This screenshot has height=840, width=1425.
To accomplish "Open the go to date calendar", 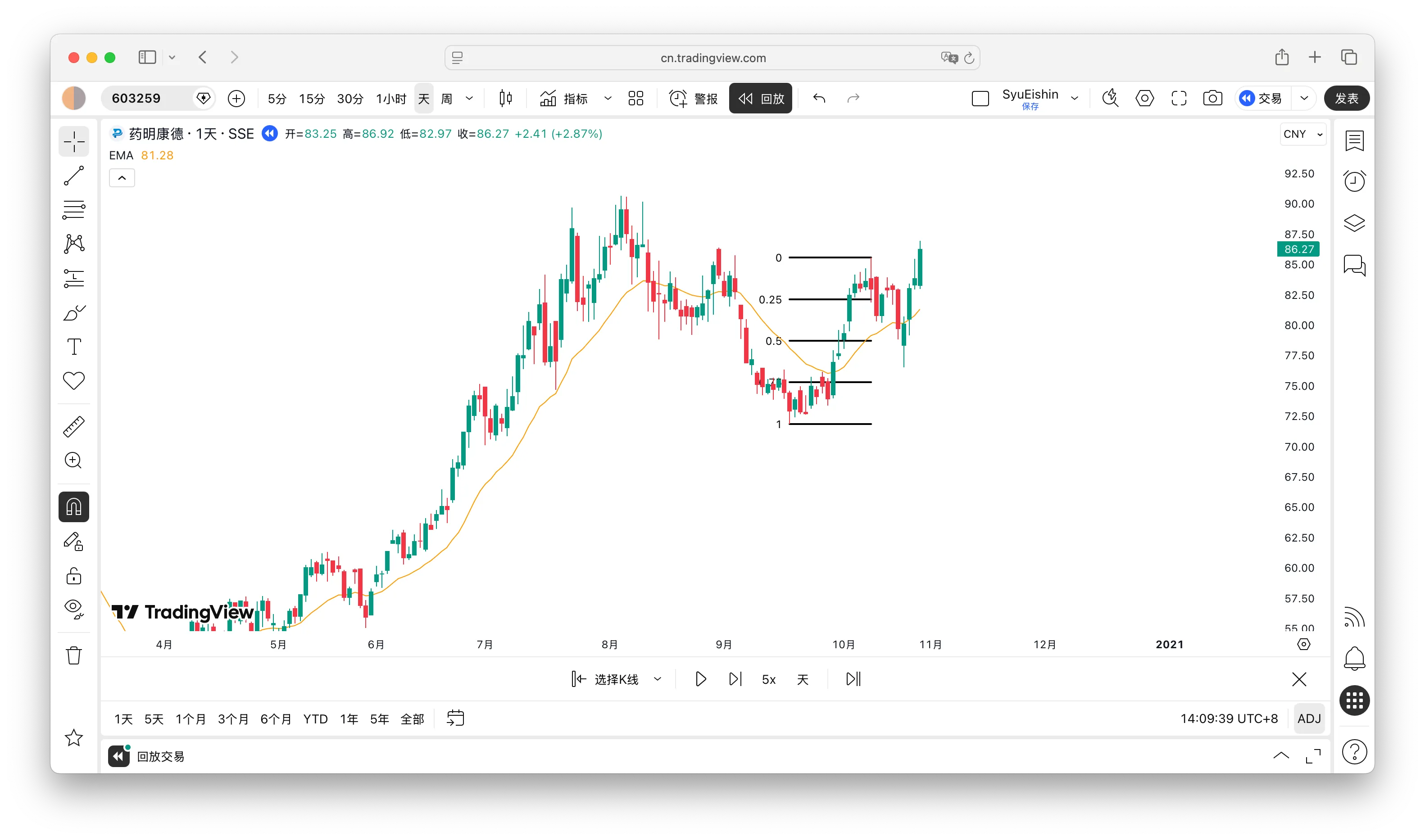I will pyautogui.click(x=455, y=718).
